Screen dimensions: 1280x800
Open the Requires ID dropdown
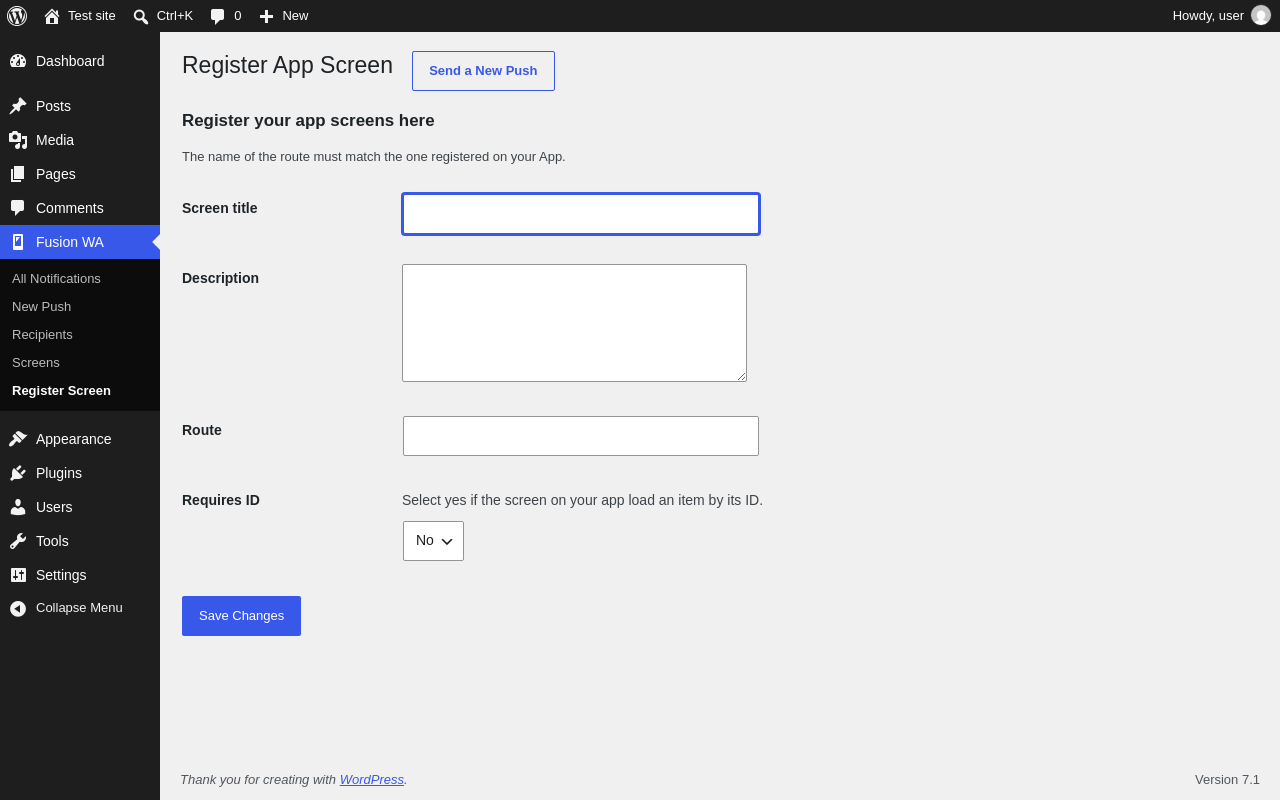[x=433, y=541]
